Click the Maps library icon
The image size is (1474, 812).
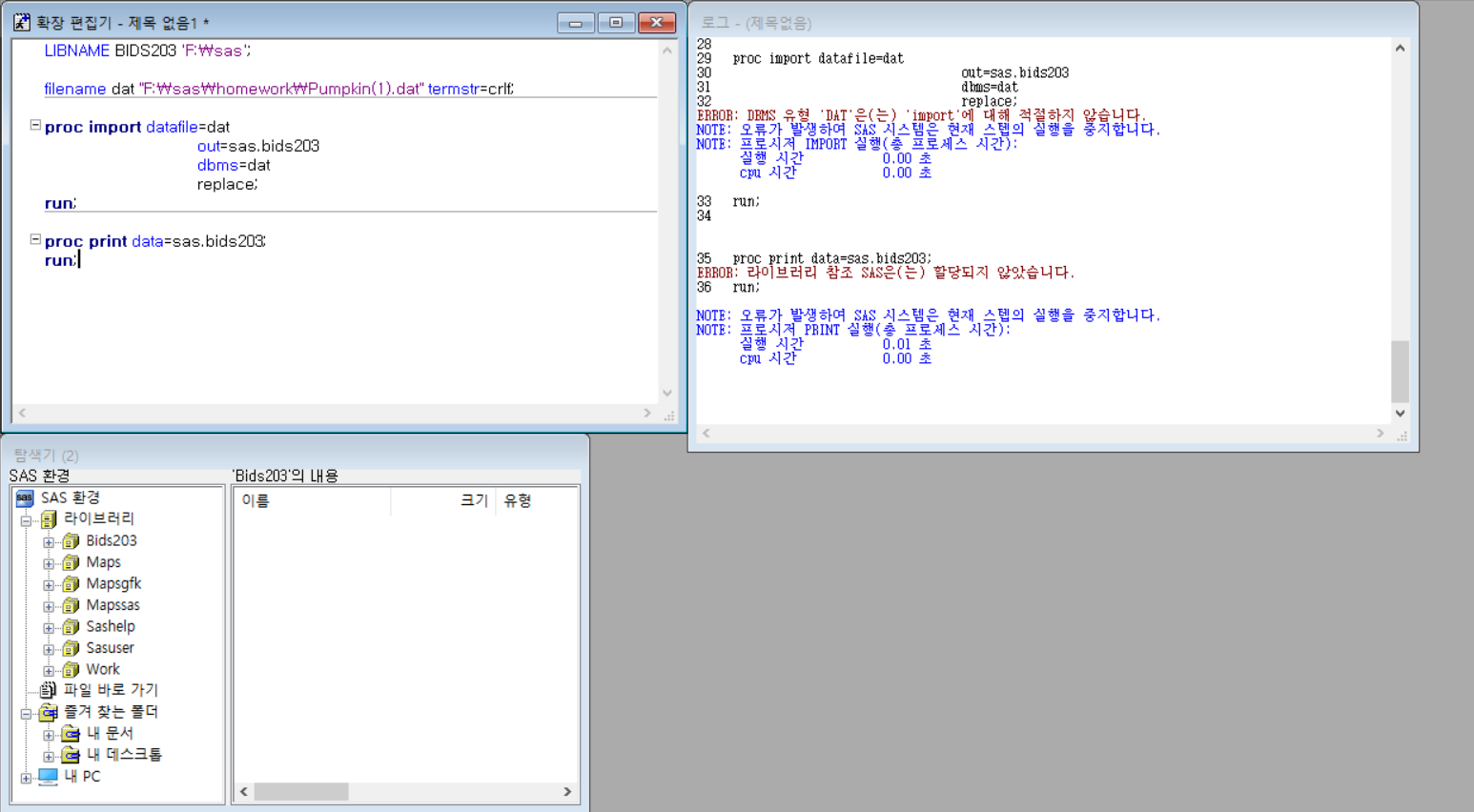point(71,563)
